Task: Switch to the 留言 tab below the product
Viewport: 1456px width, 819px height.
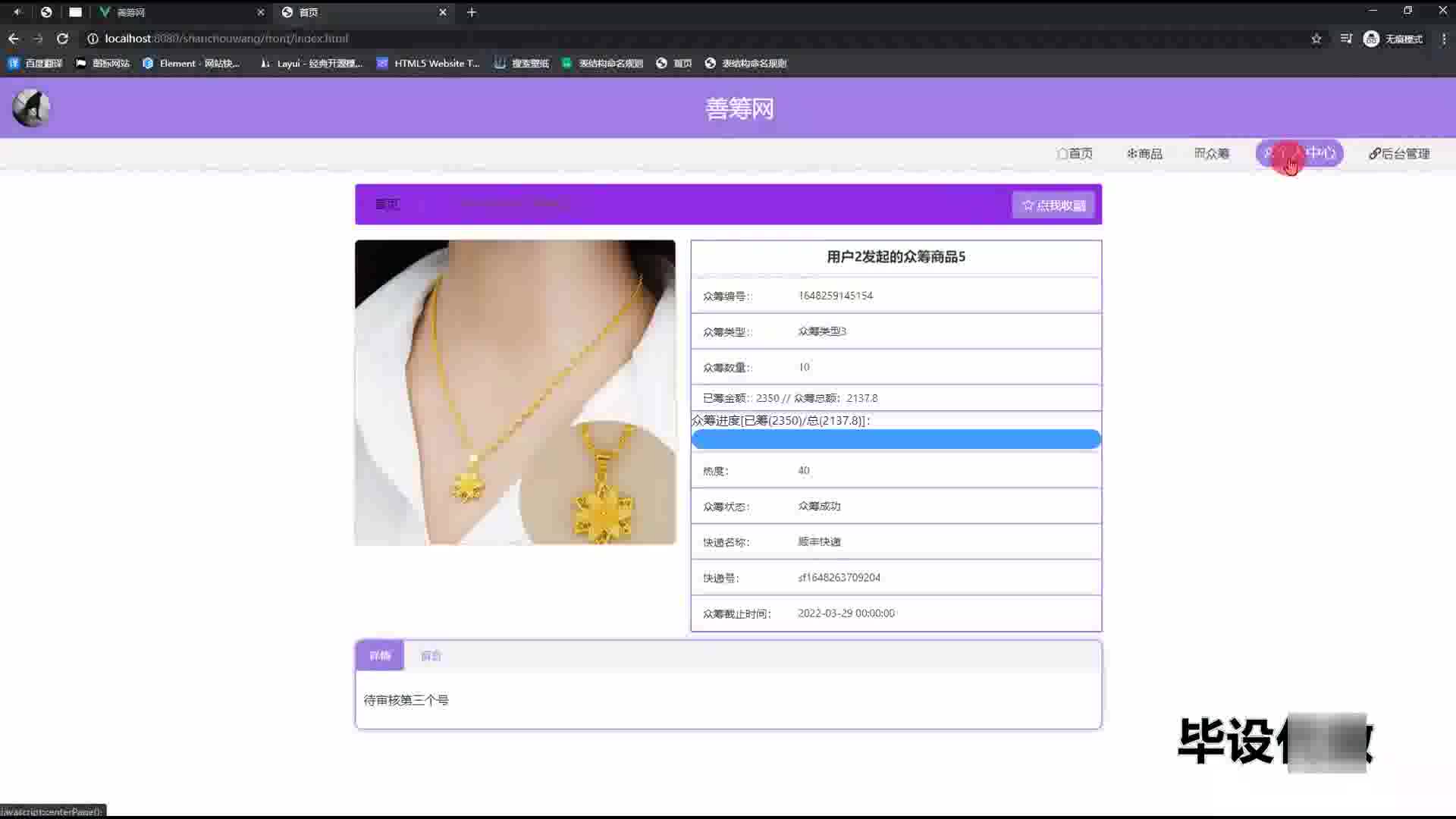Action: 431,656
